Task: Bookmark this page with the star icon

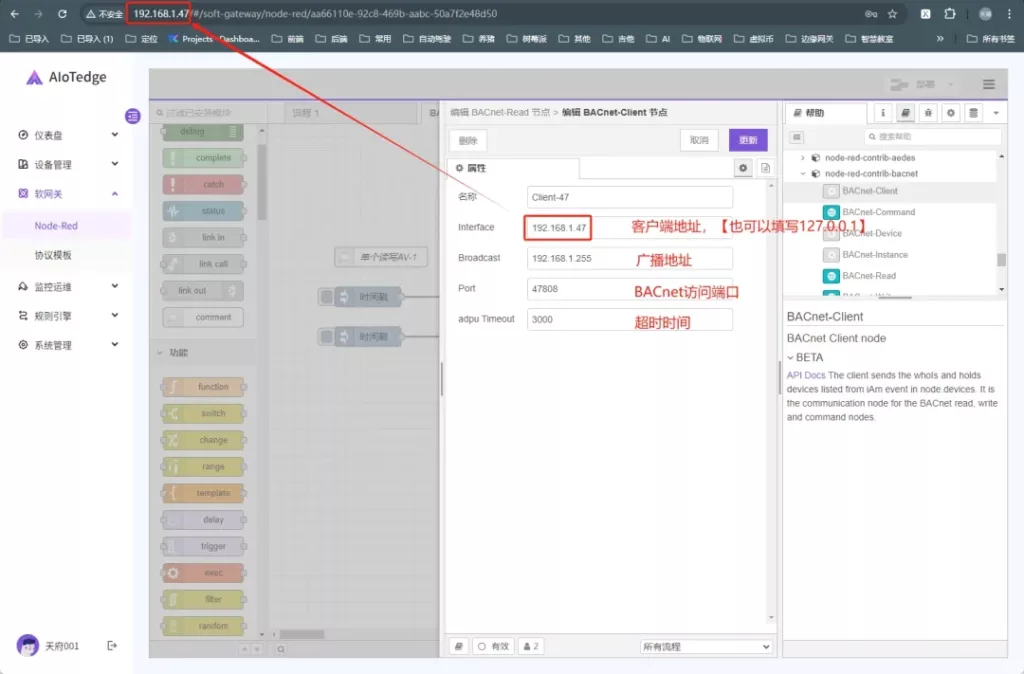Action: [892, 14]
